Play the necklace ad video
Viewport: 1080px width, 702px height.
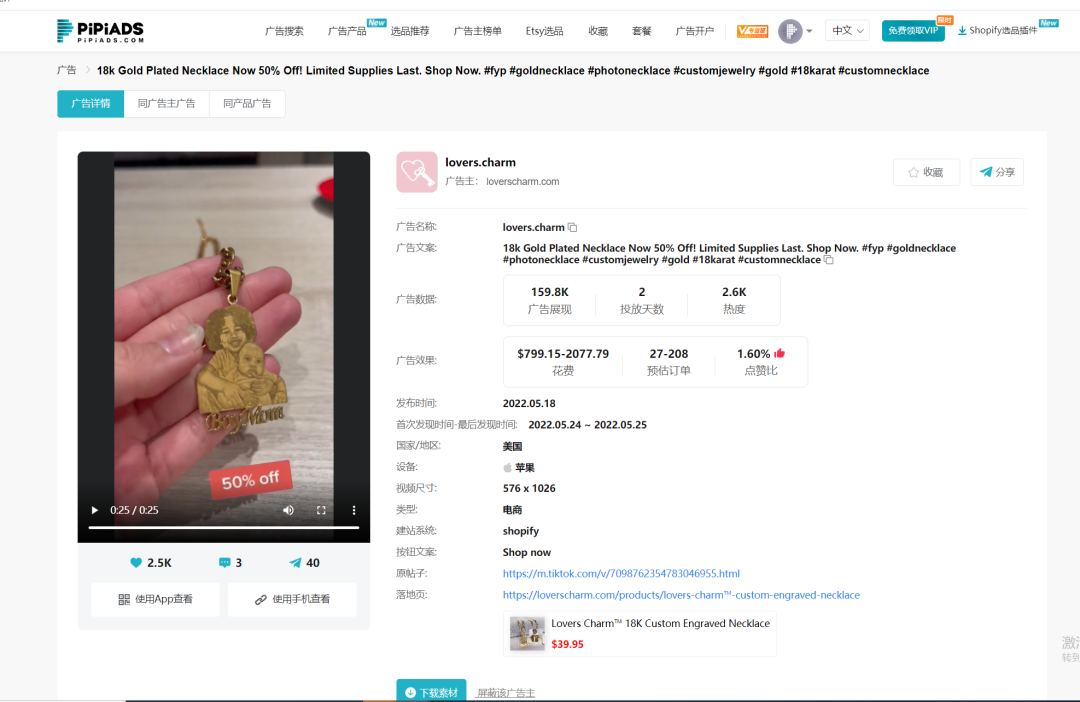pyautogui.click(x=95, y=510)
